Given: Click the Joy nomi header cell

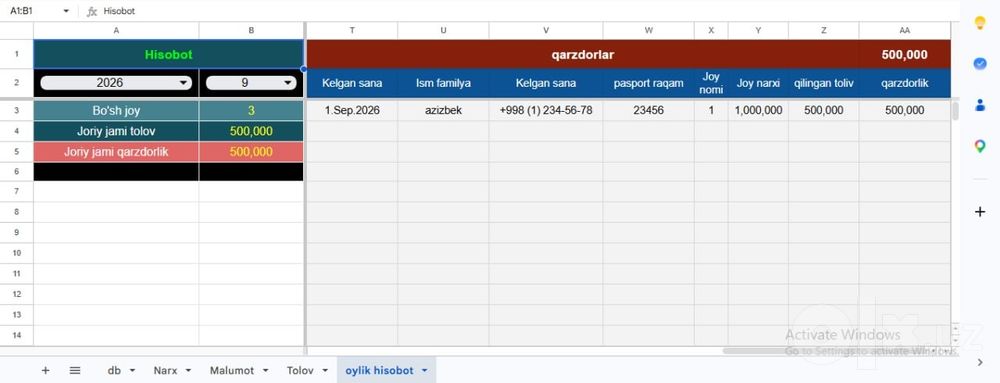Looking at the screenshot, I should [711, 83].
